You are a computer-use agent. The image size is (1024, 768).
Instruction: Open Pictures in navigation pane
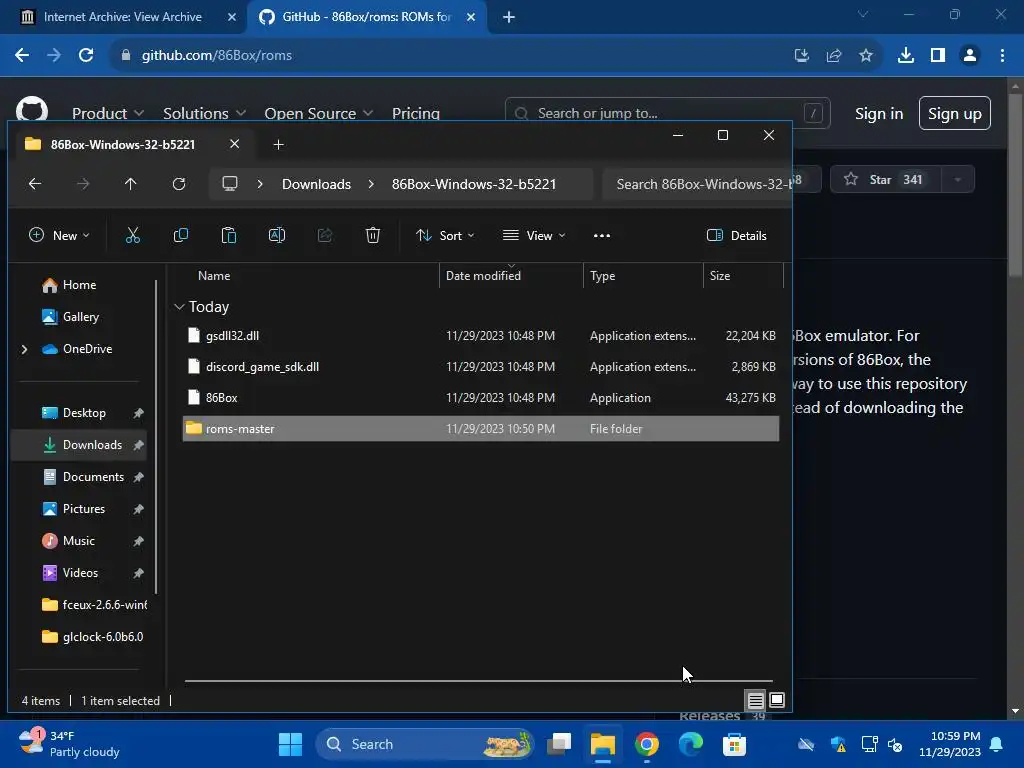[84, 509]
